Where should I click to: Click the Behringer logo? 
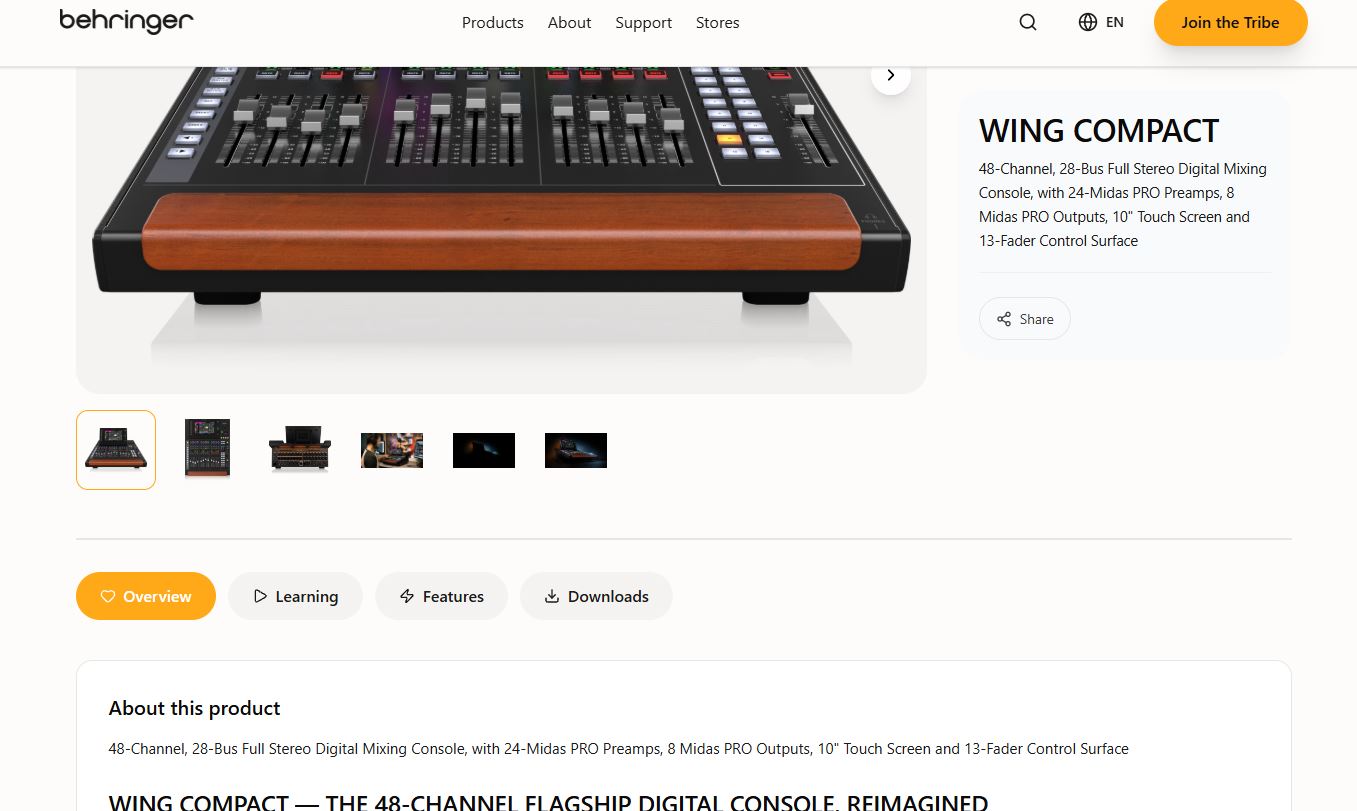click(x=126, y=21)
